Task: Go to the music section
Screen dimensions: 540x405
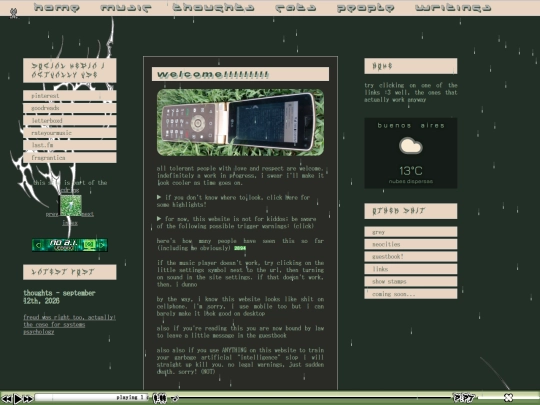Action: click(x=126, y=8)
